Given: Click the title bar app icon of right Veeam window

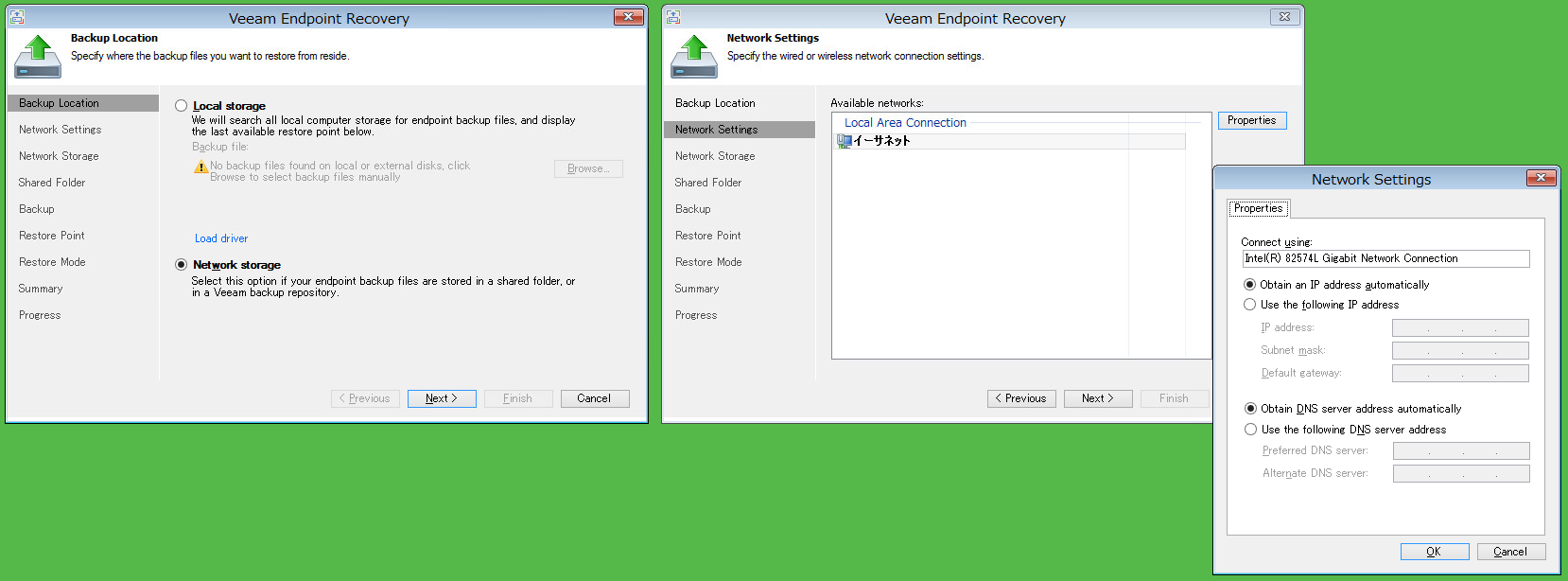Looking at the screenshot, I should pyautogui.click(x=673, y=17).
